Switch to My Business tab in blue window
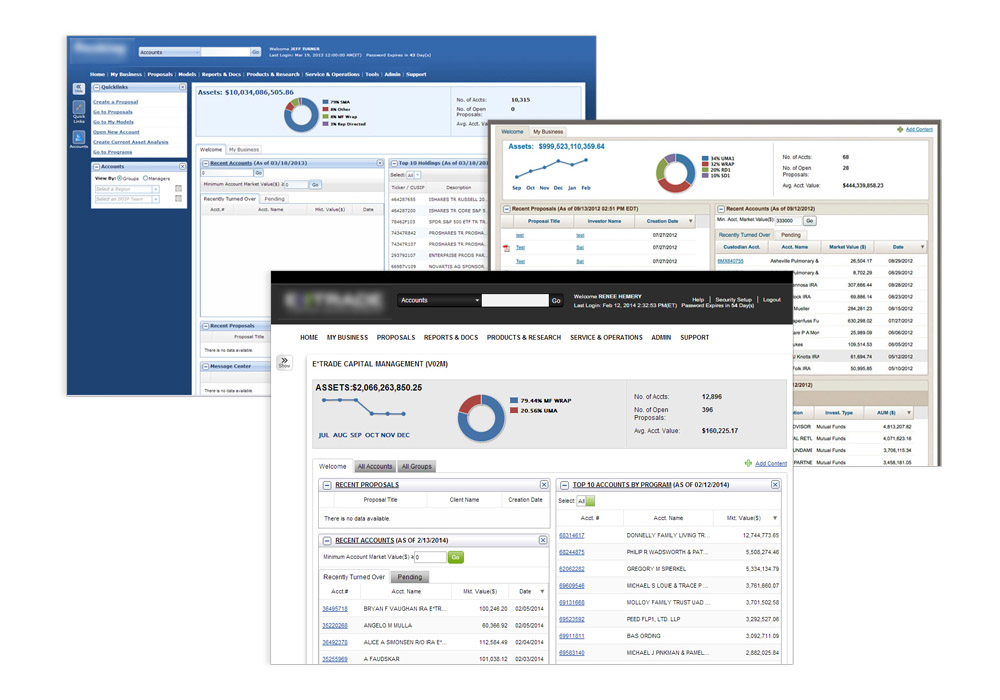 click(x=244, y=150)
